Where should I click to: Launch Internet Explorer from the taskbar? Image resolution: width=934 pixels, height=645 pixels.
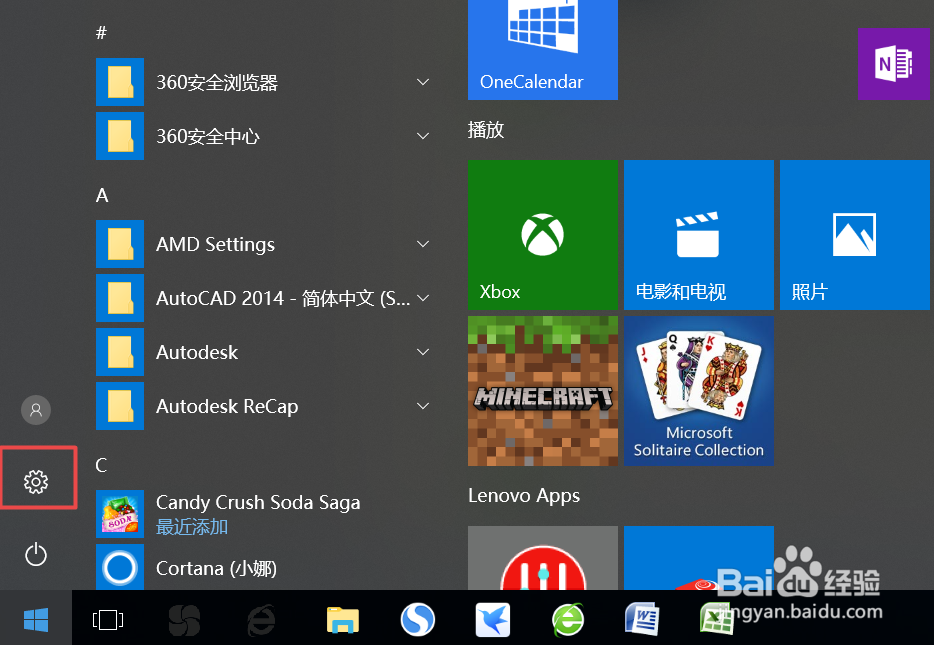pos(261,620)
